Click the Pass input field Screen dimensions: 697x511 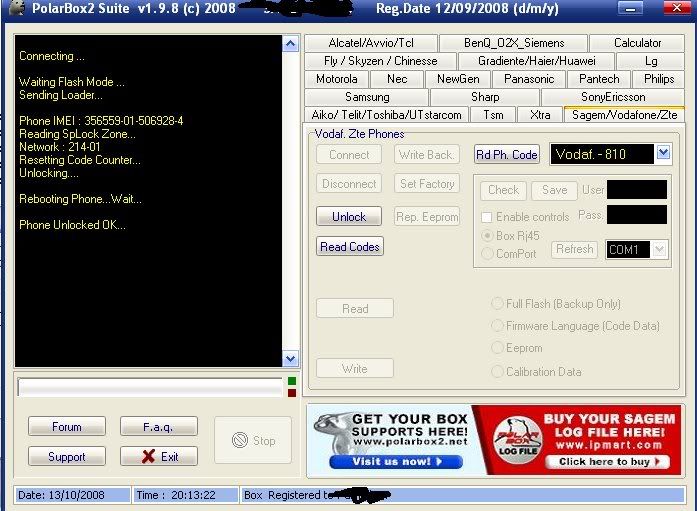click(637, 215)
